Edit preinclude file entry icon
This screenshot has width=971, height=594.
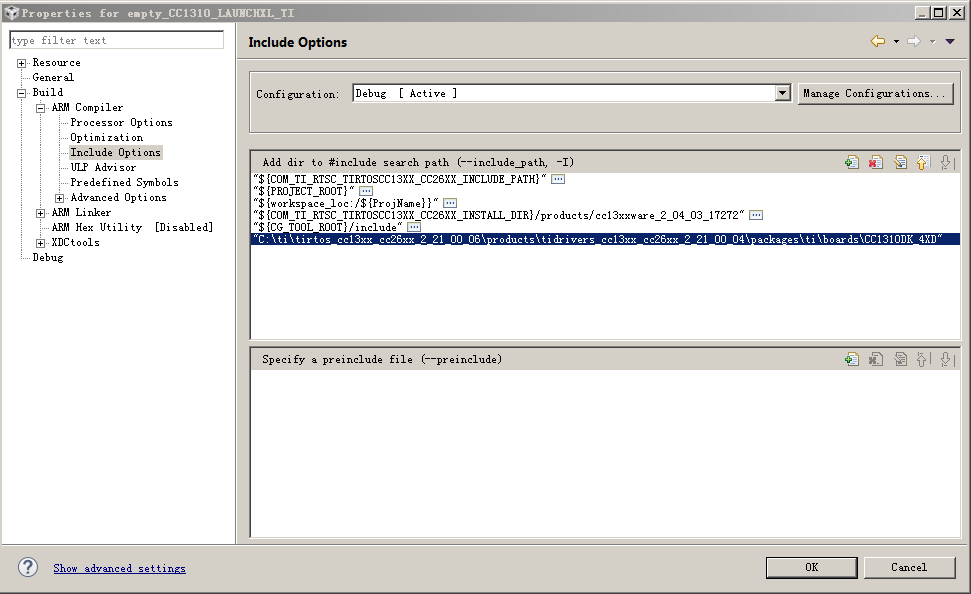click(x=900, y=359)
